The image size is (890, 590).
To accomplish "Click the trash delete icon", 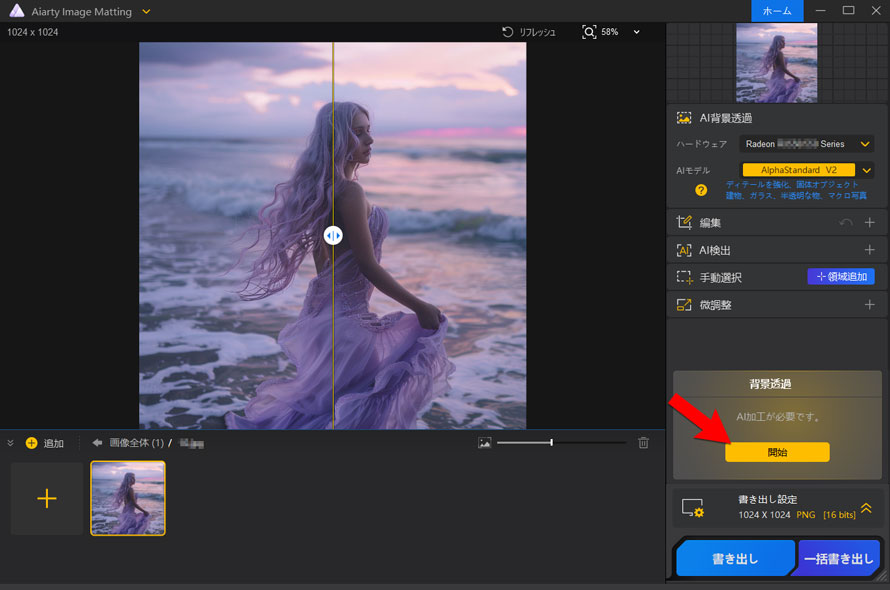I will click(644, 443).
